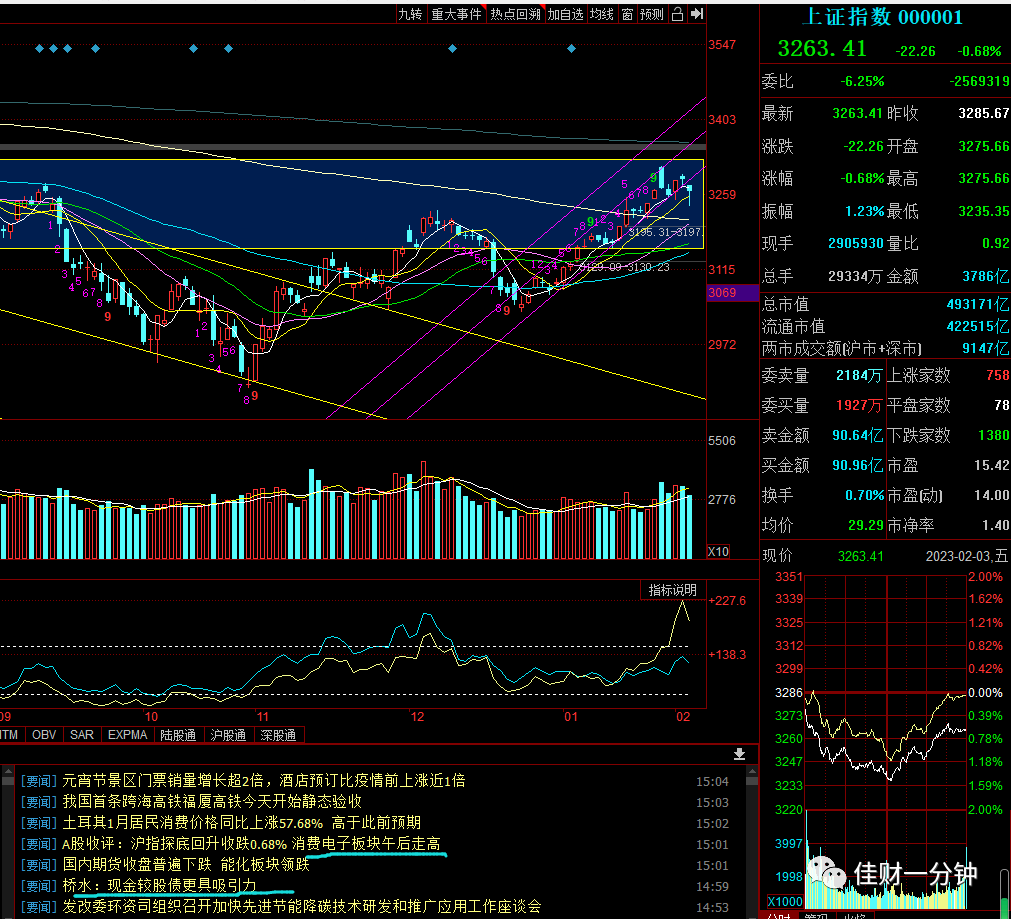Toggle the unlock padlock icon in chart toolbar
Image resolution: width=1011 pixels, height=919 pixels.
click(677, 14)
